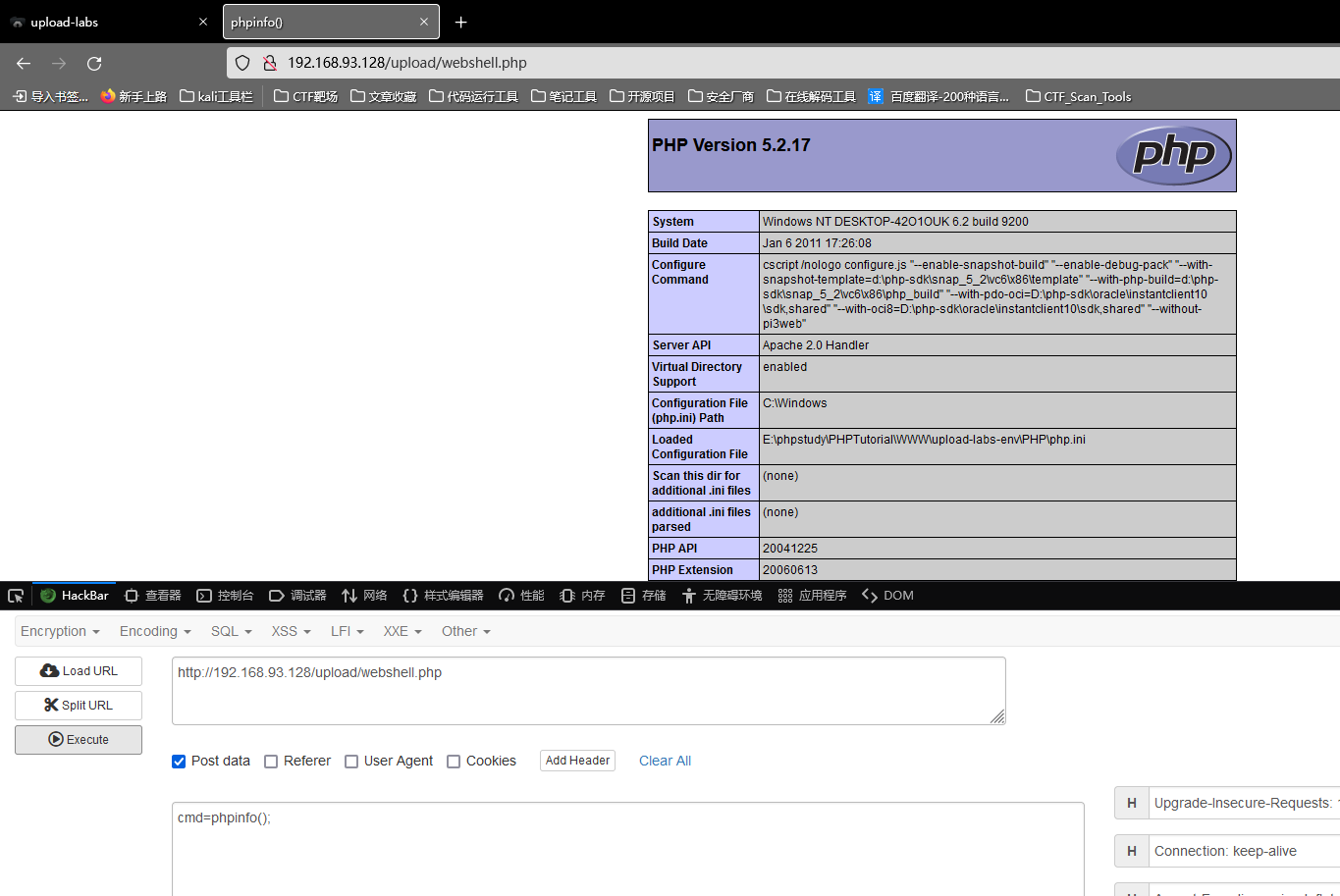Open the DOM devtools tab
This screenshot has width=1340, height=896.
coord(887,596)
